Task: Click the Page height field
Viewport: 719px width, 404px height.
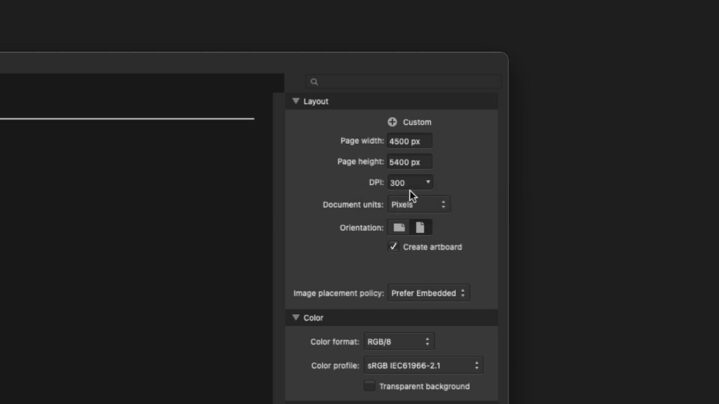Action: tap(409, 162)
